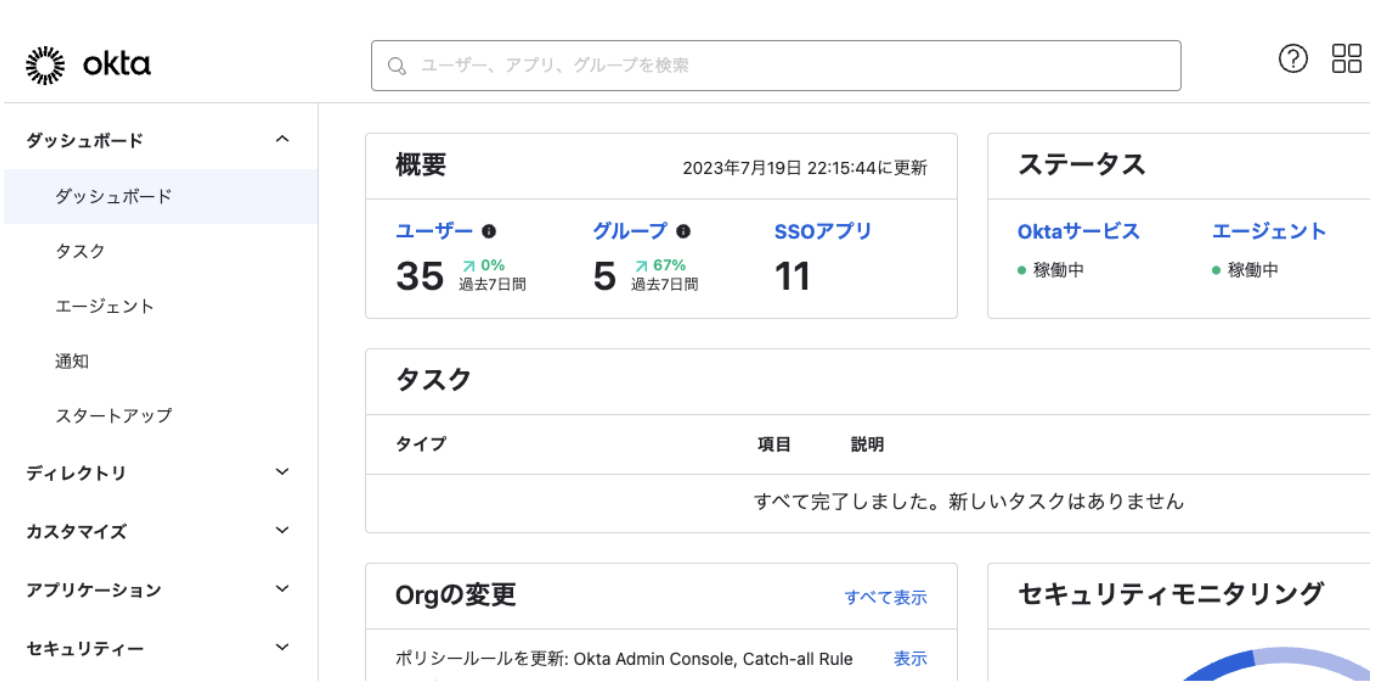Open the help question mark icon
The height and width of the screenshot is (696, 1376).
[x=1293, y=59]
